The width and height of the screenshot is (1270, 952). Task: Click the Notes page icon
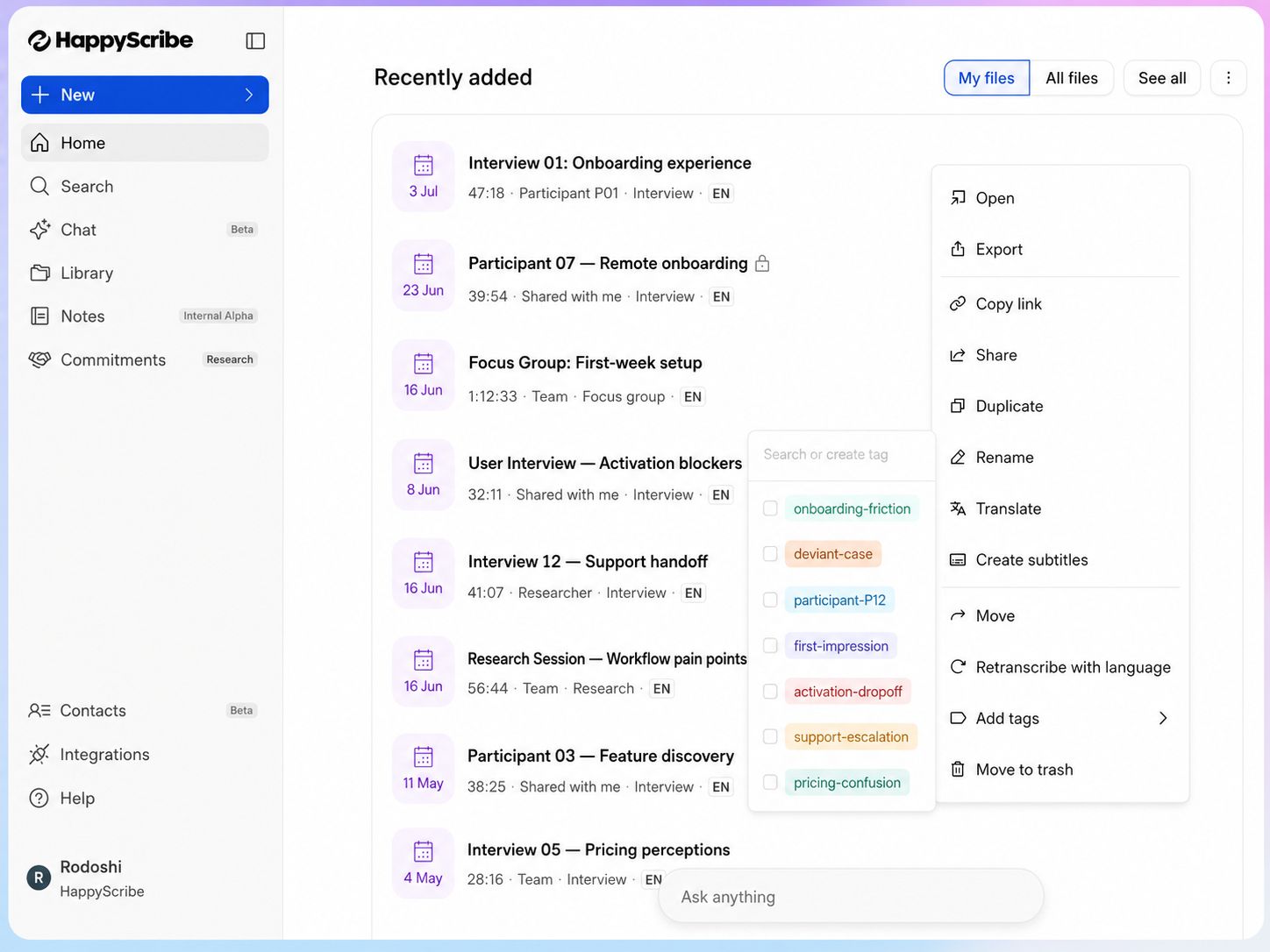coord(39,316)
